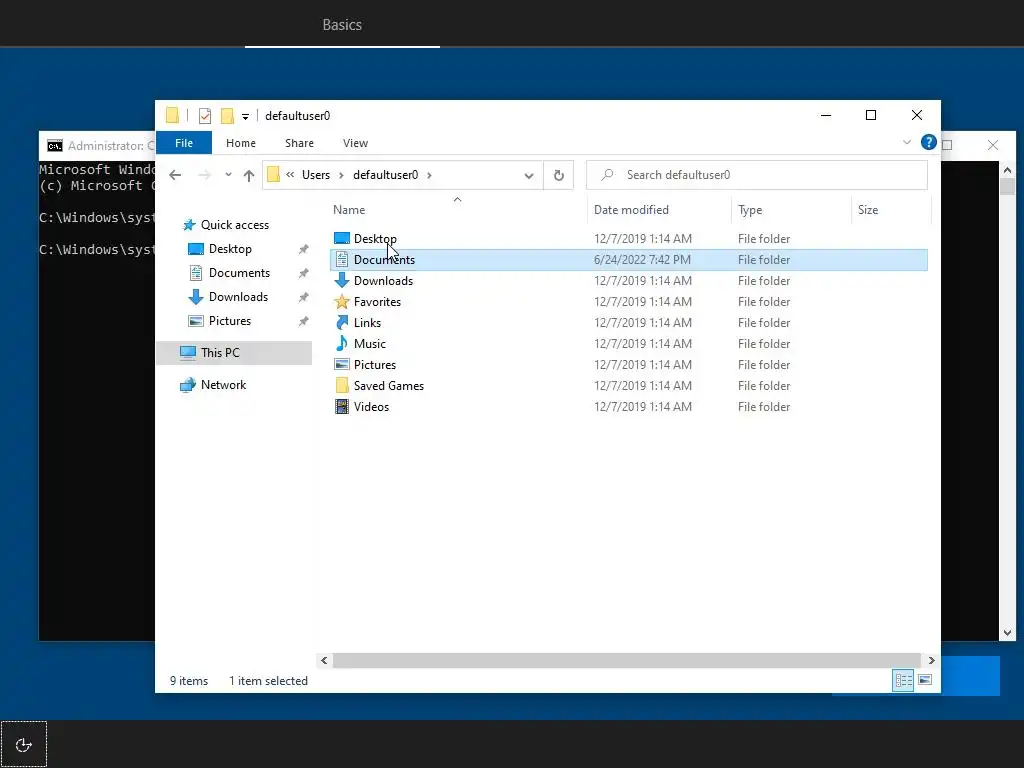
Task: Open address bar previous locations dropdown
Action: tap(529, 175)
